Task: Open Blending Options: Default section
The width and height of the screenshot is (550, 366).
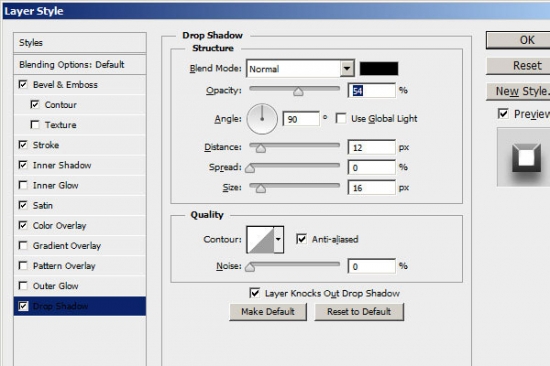Action: pyautogui.click(x=80, y=65)
